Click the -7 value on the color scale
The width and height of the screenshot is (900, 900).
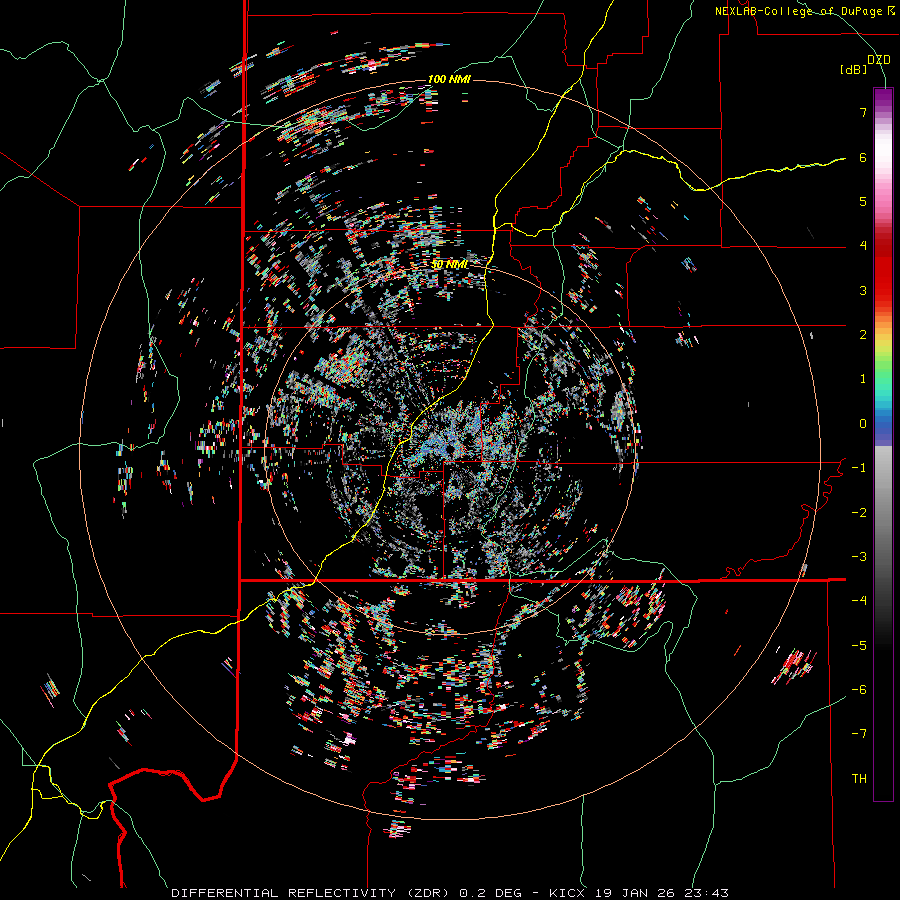pos(859,734)
